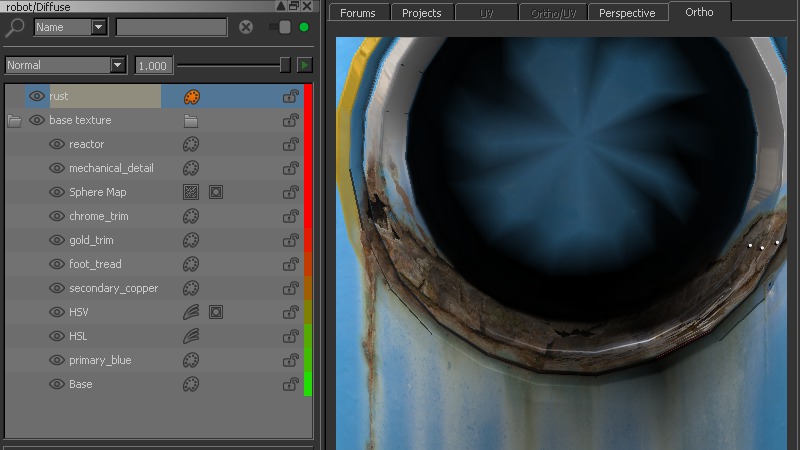Hide the chrome_trim layer

[x=57, y=216]
